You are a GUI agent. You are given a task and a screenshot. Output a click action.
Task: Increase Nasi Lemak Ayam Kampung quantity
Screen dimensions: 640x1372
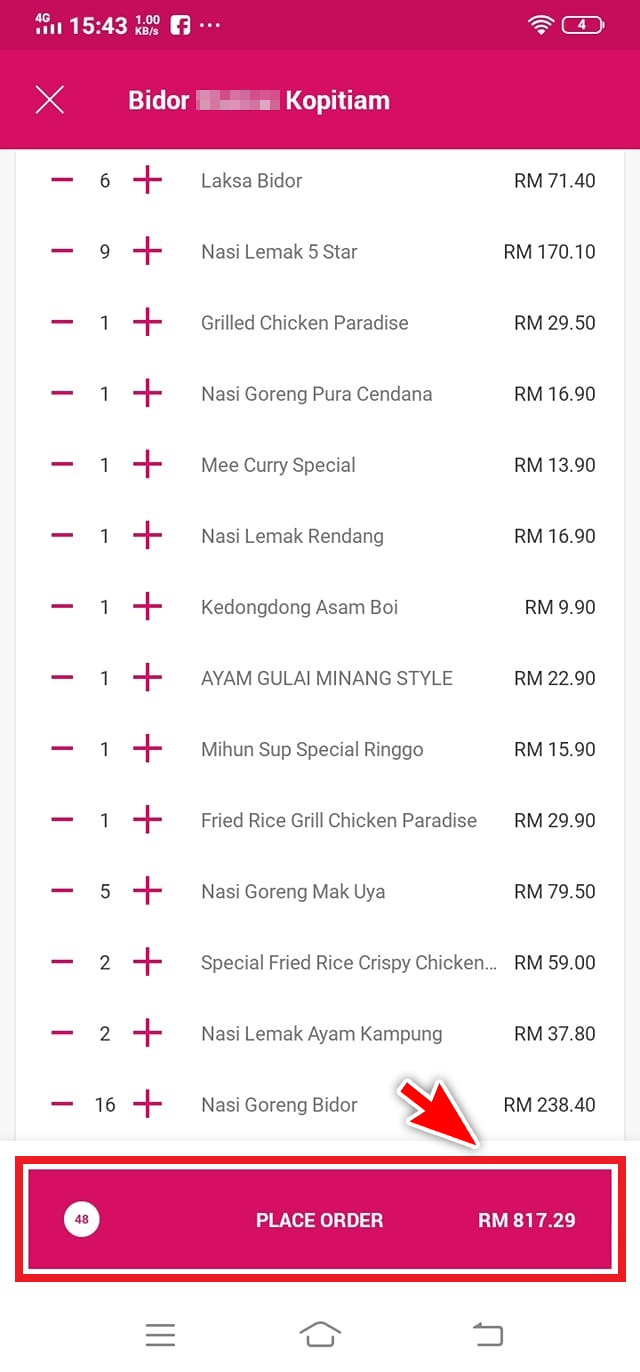pyautogui.click(x=147, y=1034)
